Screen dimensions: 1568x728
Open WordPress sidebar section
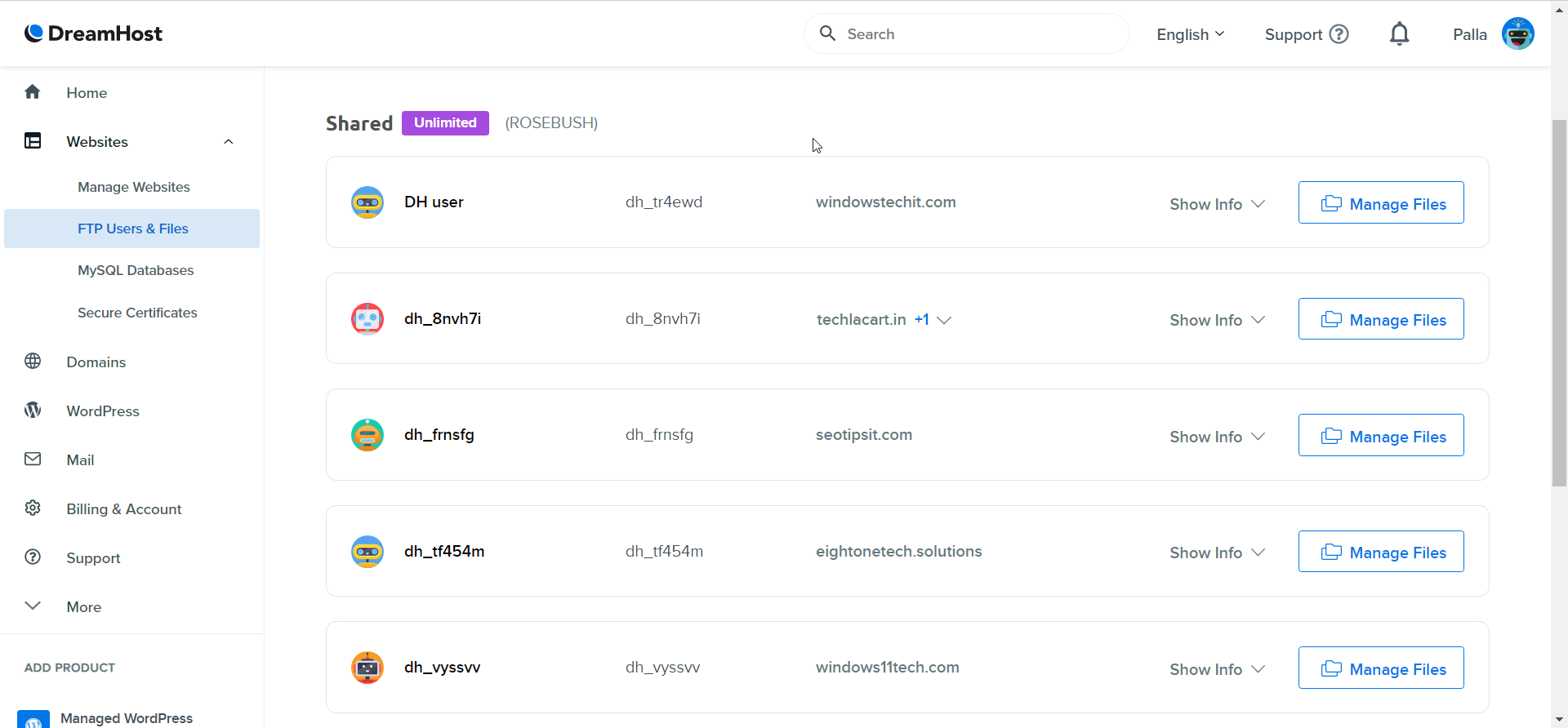(103, 411)
